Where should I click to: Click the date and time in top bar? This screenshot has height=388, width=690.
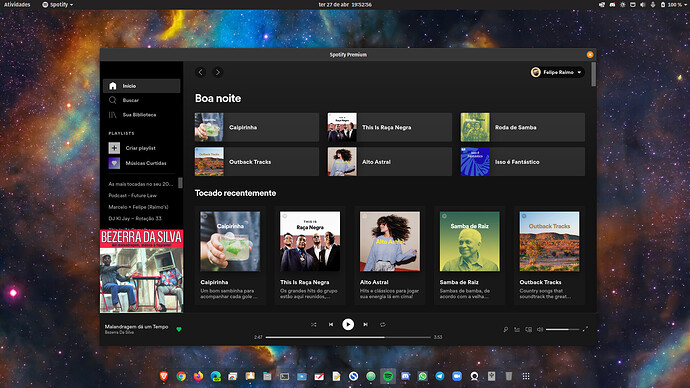coord(345,4)
